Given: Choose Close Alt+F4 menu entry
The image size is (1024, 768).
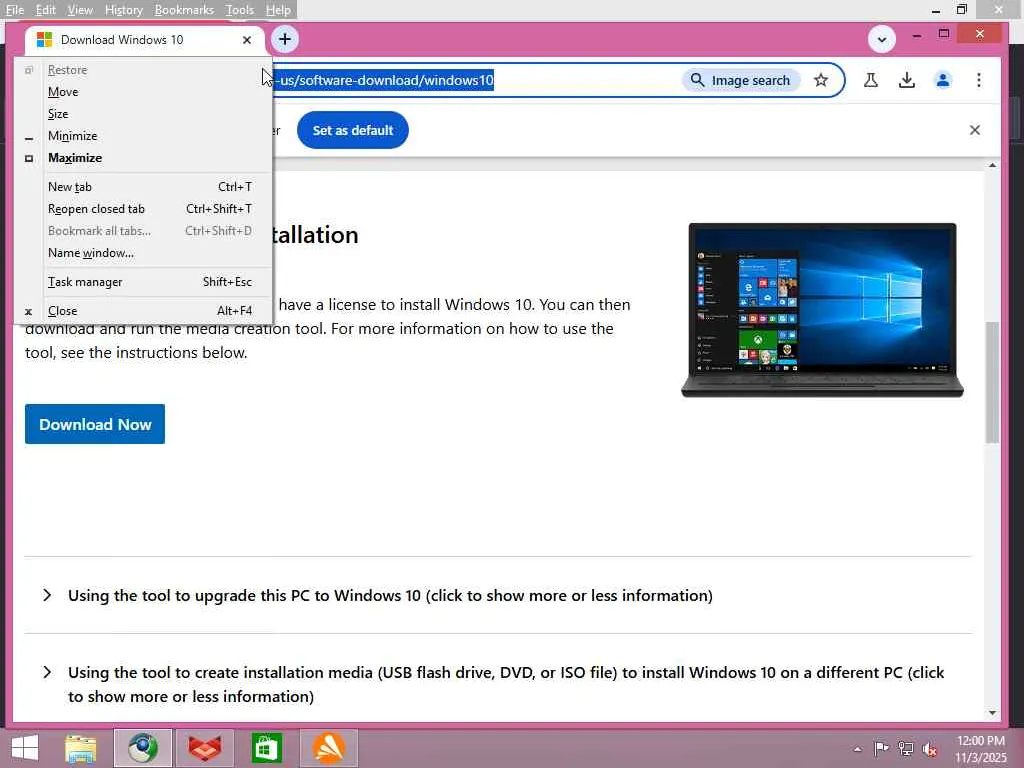Looking at the screenshot, I should click(x=144, y=311).
